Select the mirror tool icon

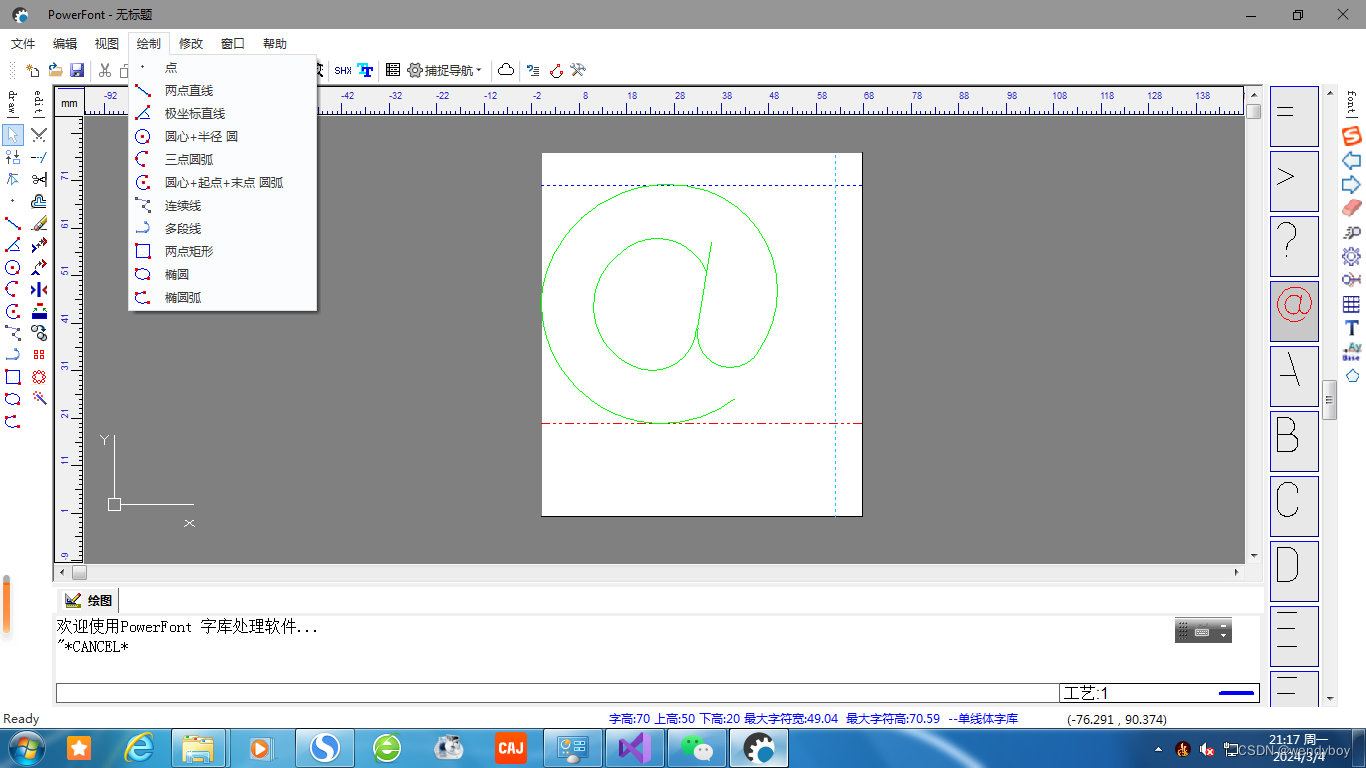click(x=39, y=289)
